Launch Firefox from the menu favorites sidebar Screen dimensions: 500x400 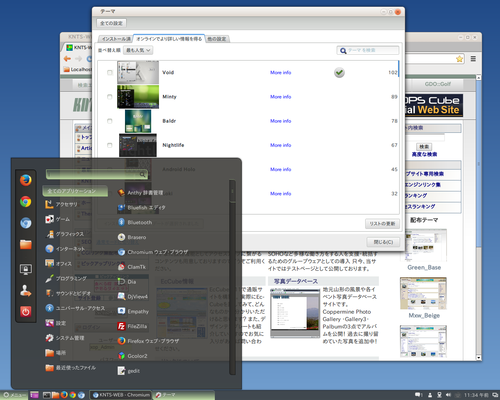[26, 180]
